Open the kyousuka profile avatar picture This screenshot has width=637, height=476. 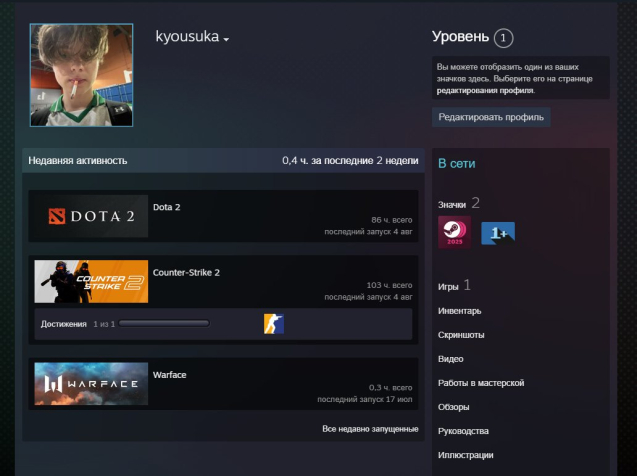pos(81,75)
